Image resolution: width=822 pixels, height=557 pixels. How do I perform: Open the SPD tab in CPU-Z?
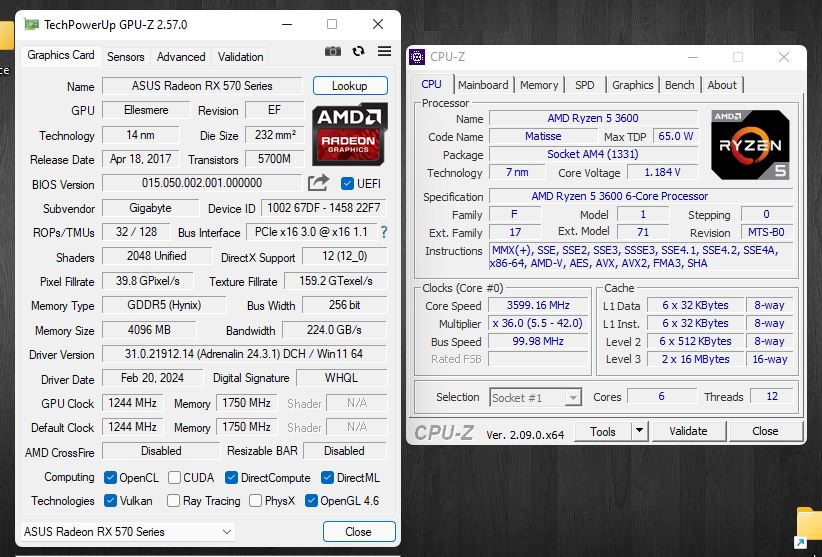click(x=585, y=85)
